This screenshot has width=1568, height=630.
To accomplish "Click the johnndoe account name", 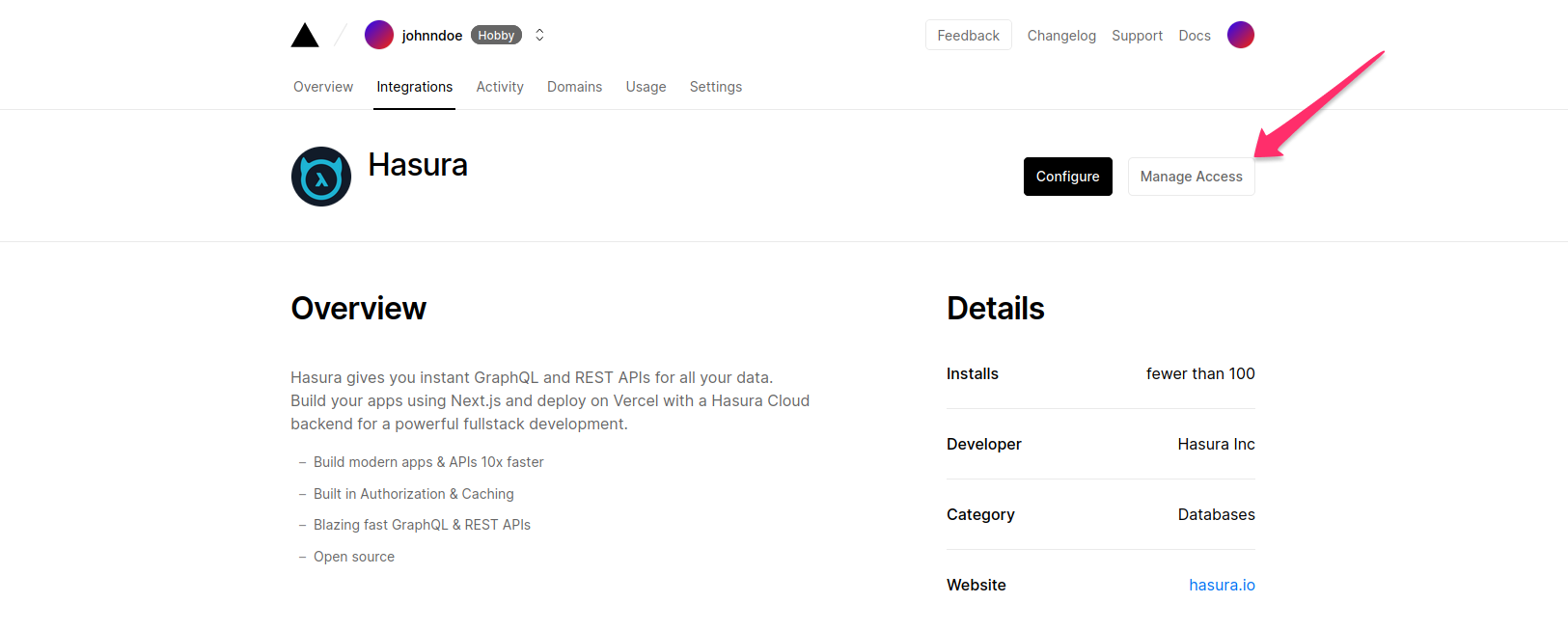I will click(x=431, y=36).
